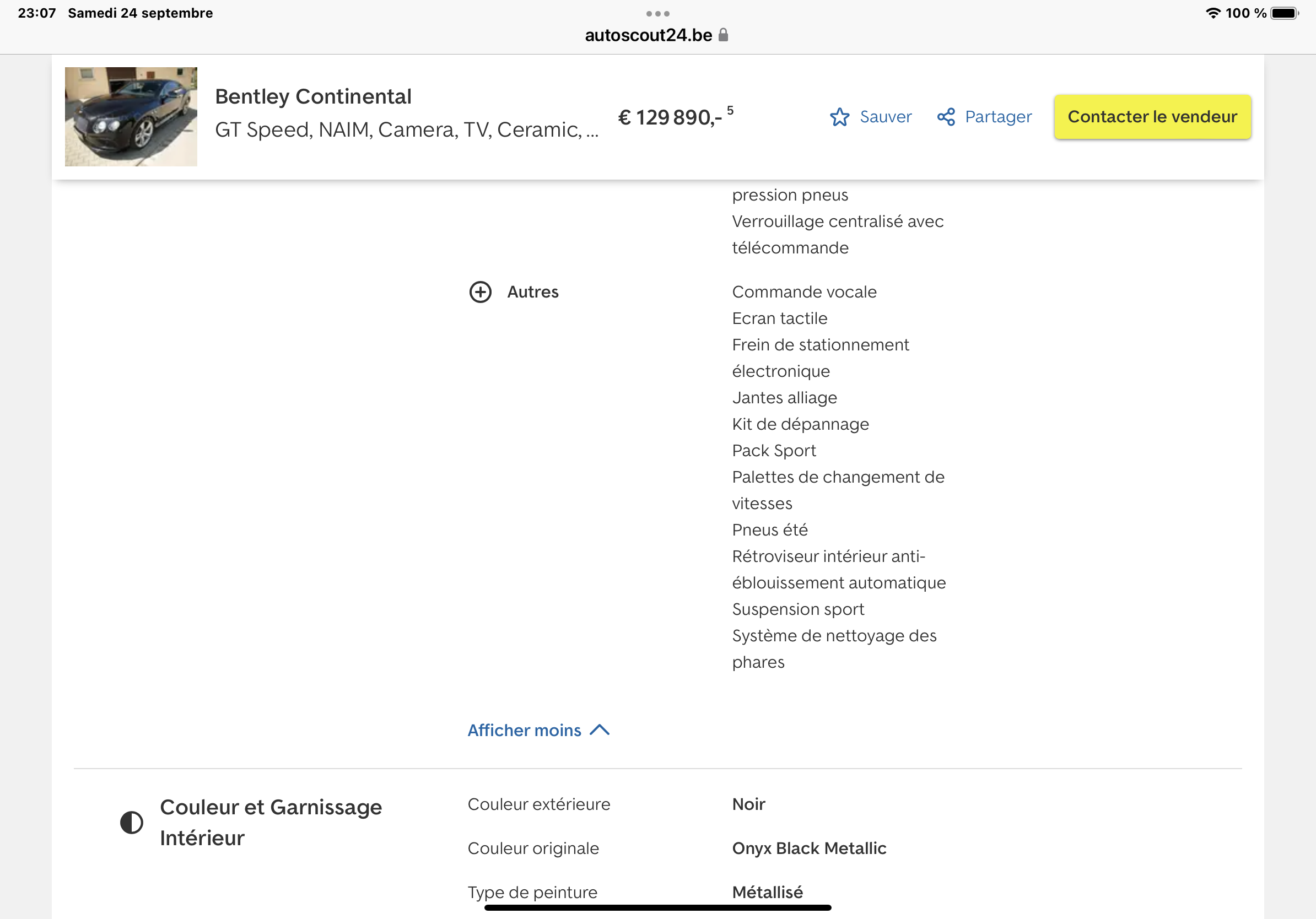Tap the clock showing 23:07
The height and width of the screenshot is (919, 1316).
pyautogui.click(x=37, y=13)
